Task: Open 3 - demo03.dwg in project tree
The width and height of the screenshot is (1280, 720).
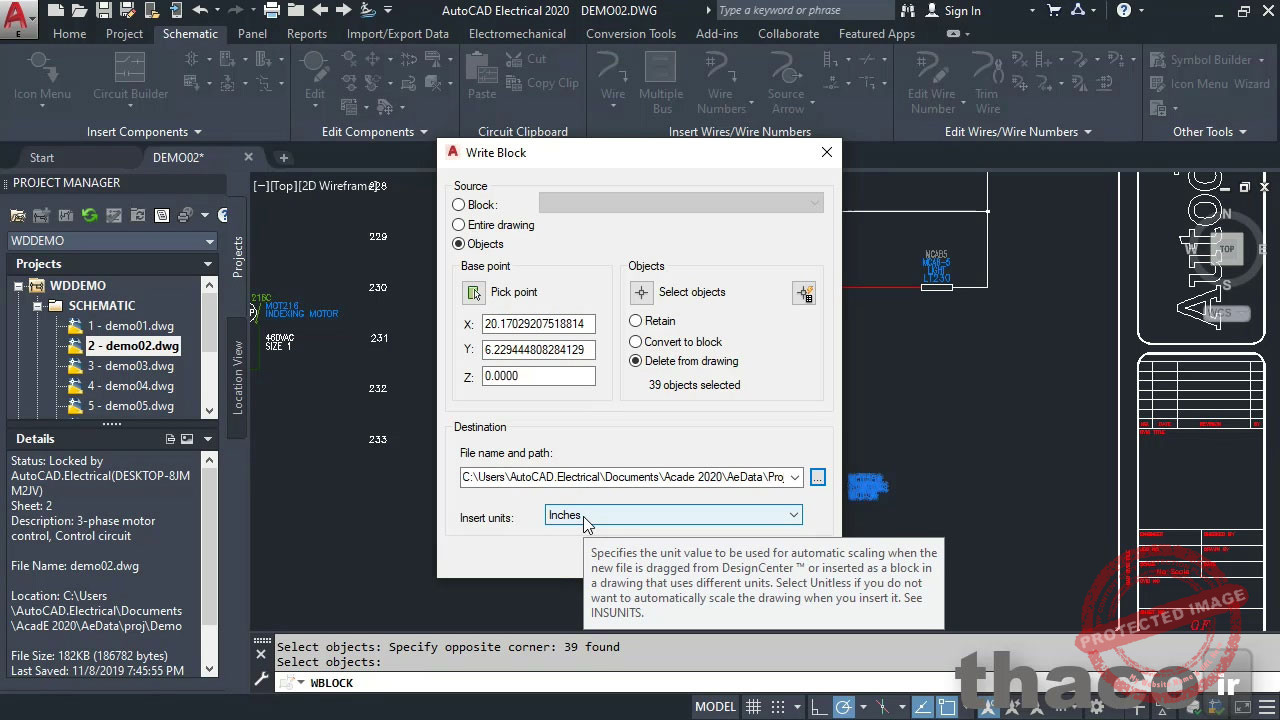Action: point(130,366)
